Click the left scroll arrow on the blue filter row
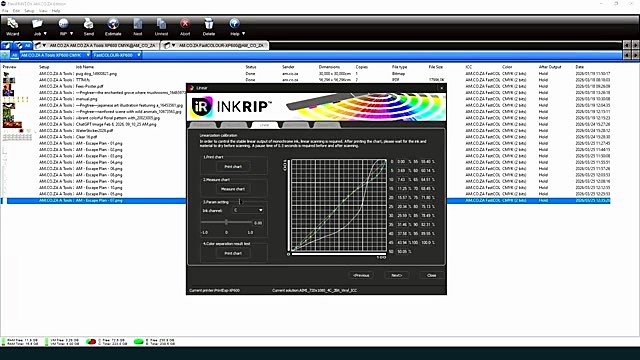640x360 pixels. (x=627, y=55)
